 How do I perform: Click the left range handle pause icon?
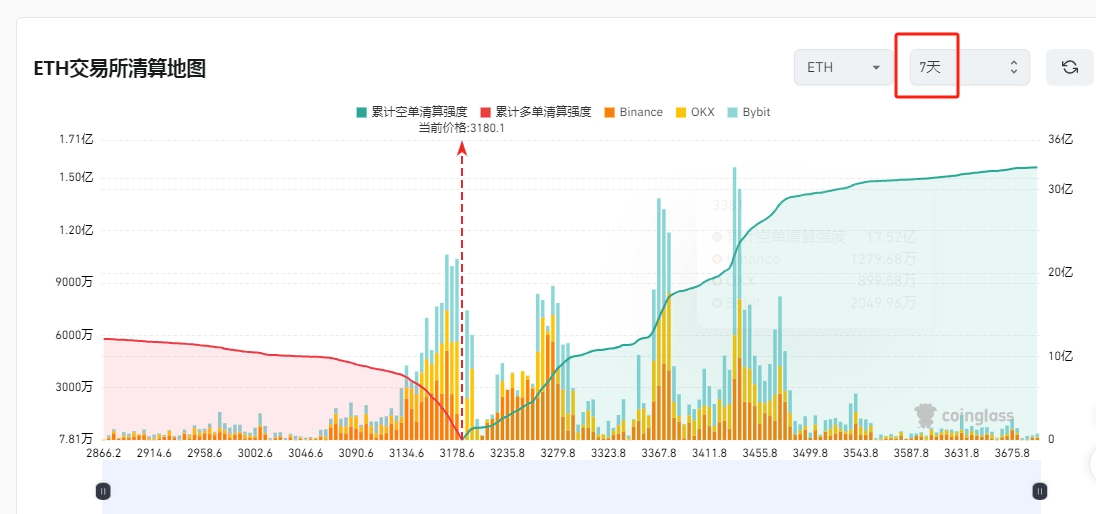click(102, 491)
